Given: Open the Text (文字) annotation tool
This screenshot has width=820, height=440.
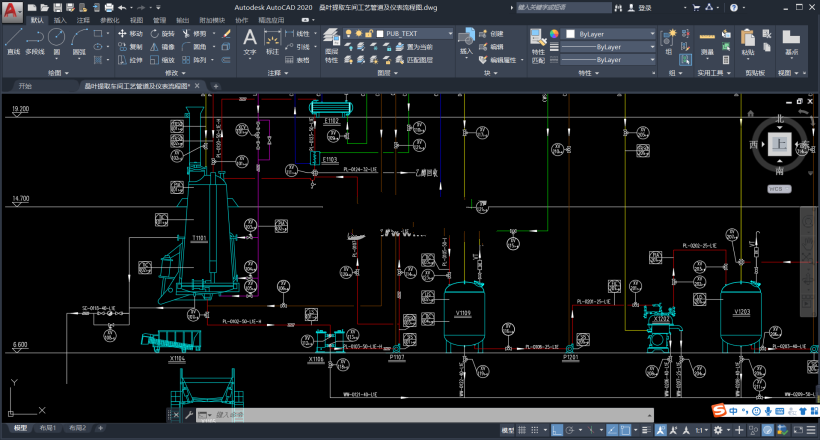Looking at the screenshot, I should 250,42.
